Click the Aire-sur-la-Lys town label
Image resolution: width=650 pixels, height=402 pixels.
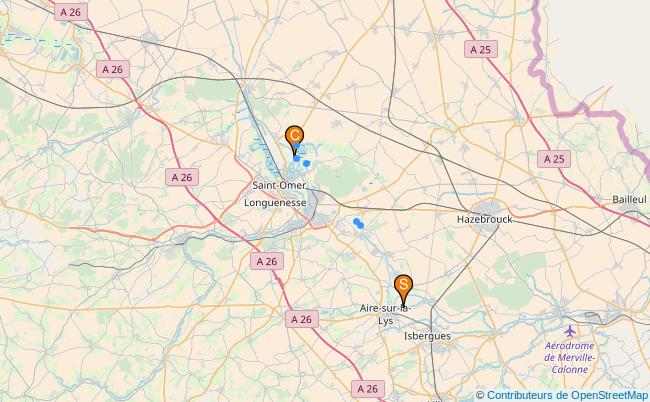pos(386,315)
